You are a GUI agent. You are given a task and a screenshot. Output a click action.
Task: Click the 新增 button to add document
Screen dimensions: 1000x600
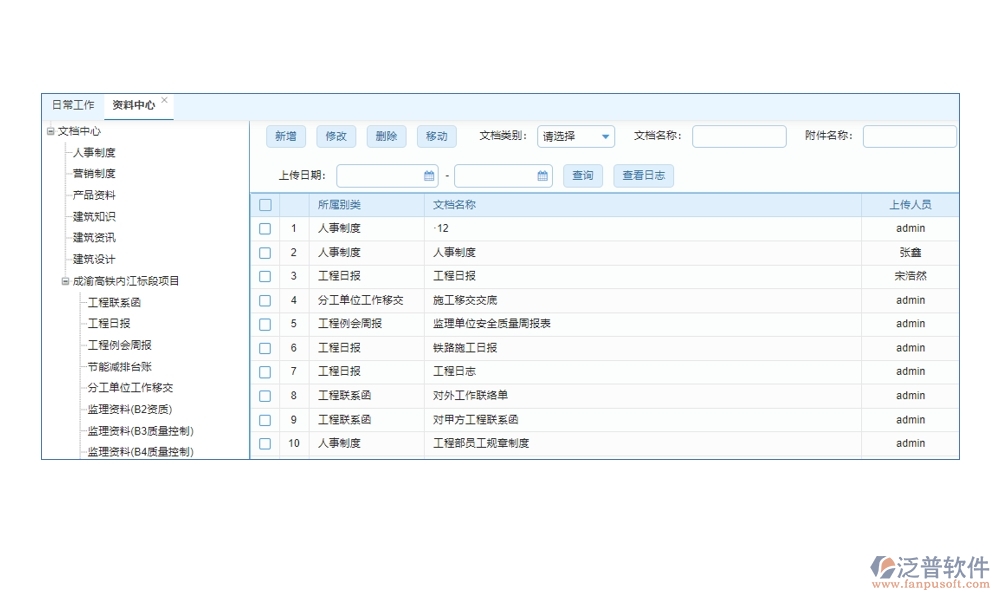tap(285, 136)
